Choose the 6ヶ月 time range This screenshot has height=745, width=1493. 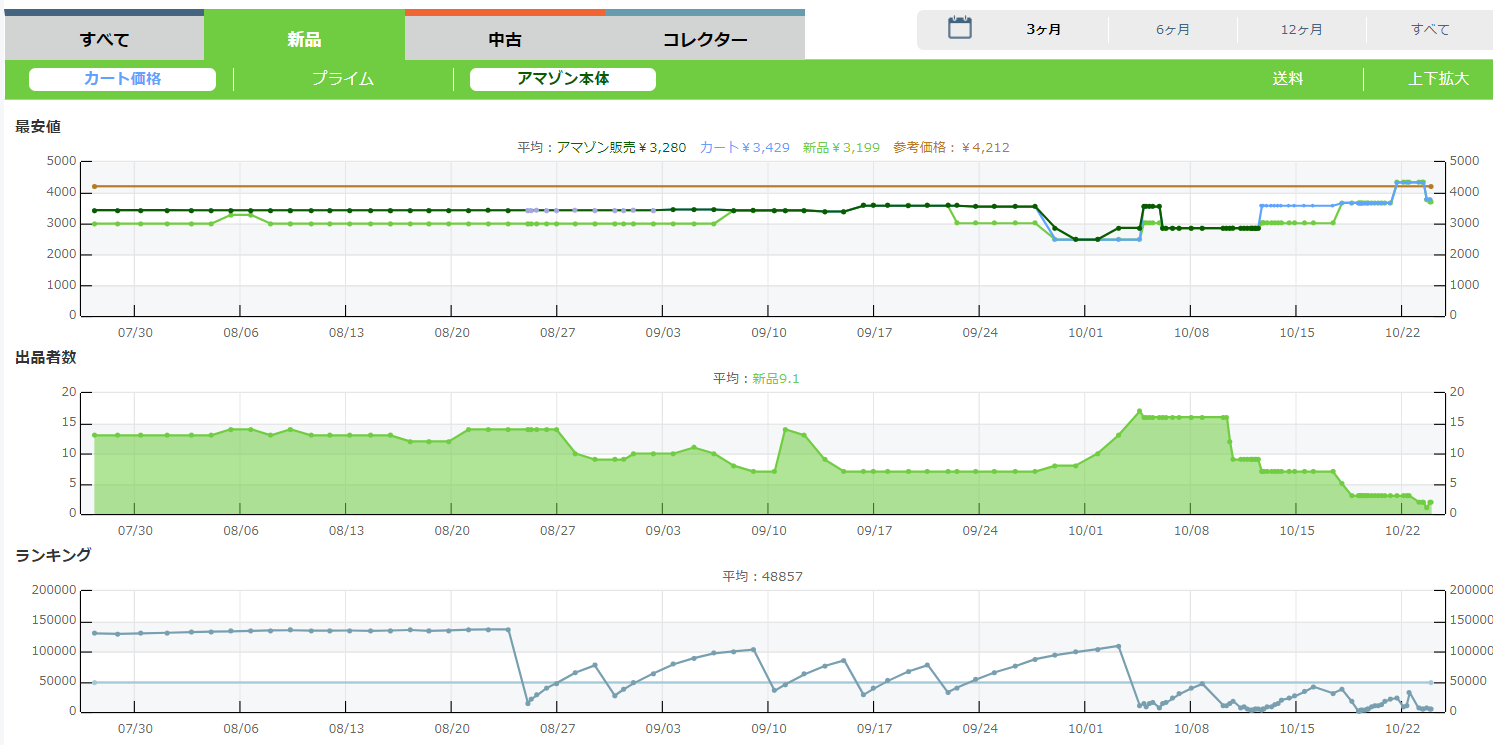click(1173, 30)
